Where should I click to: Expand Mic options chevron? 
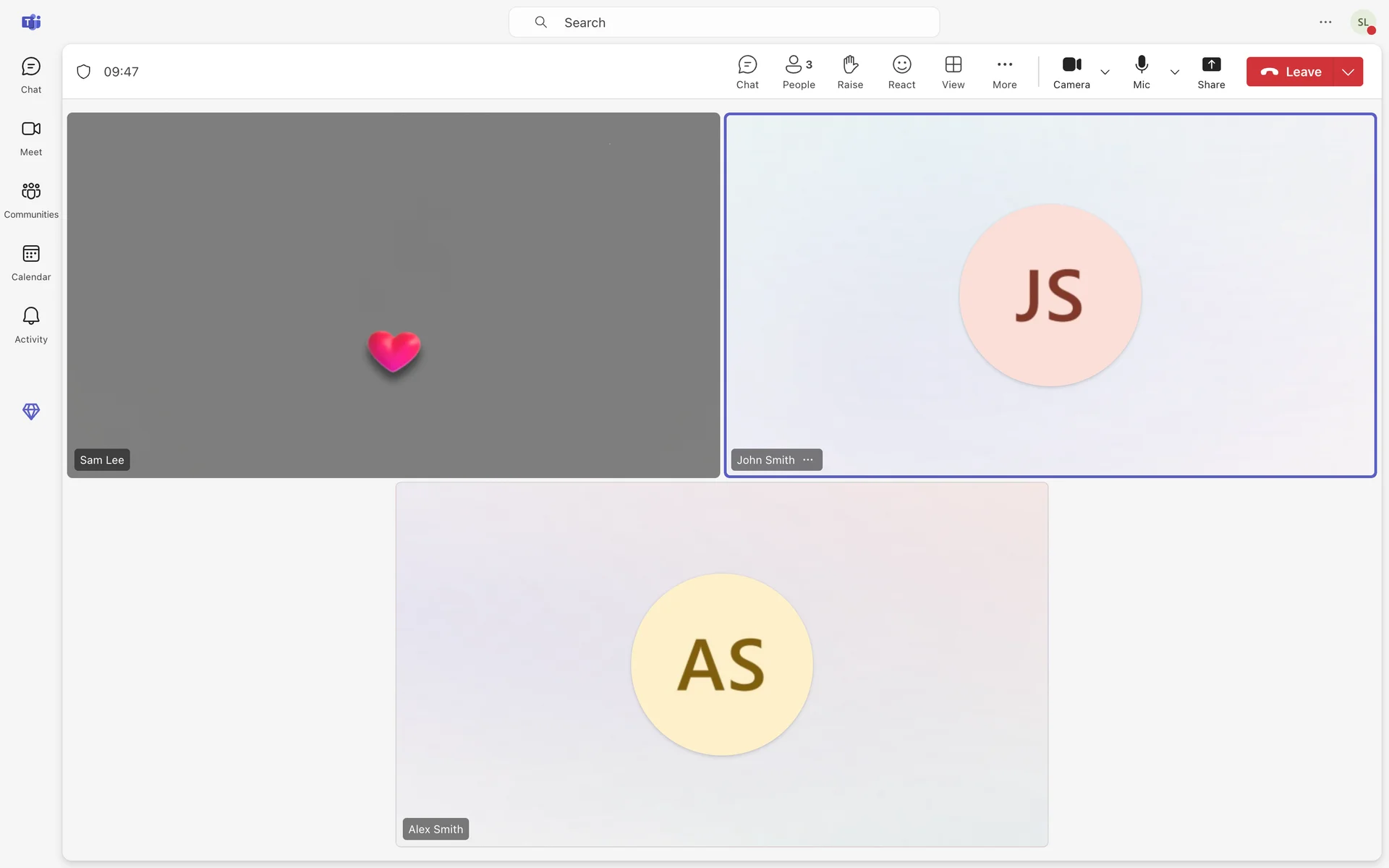click(x=1174, y=72)
